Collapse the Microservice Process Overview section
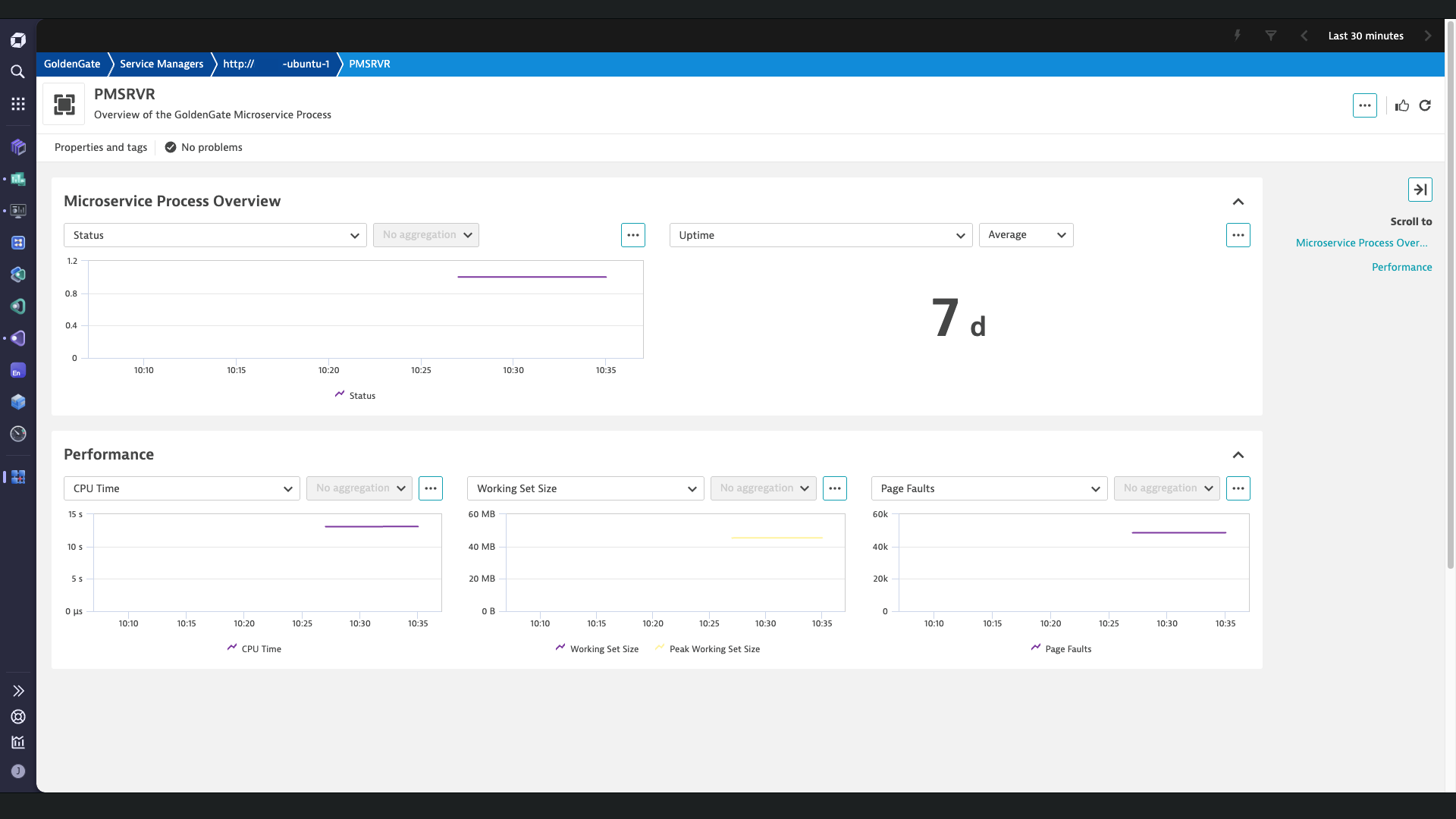 [x=1238, y=202]
